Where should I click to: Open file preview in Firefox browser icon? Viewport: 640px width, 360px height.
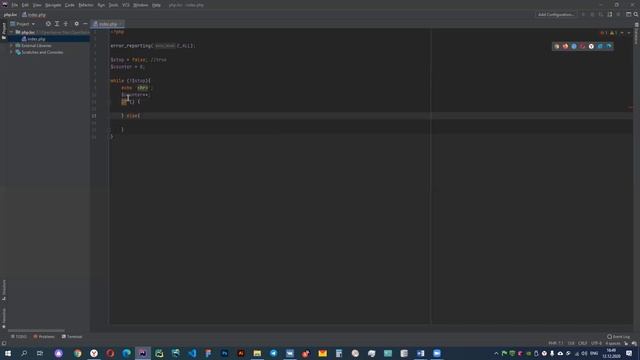click(x=565, y=46)
